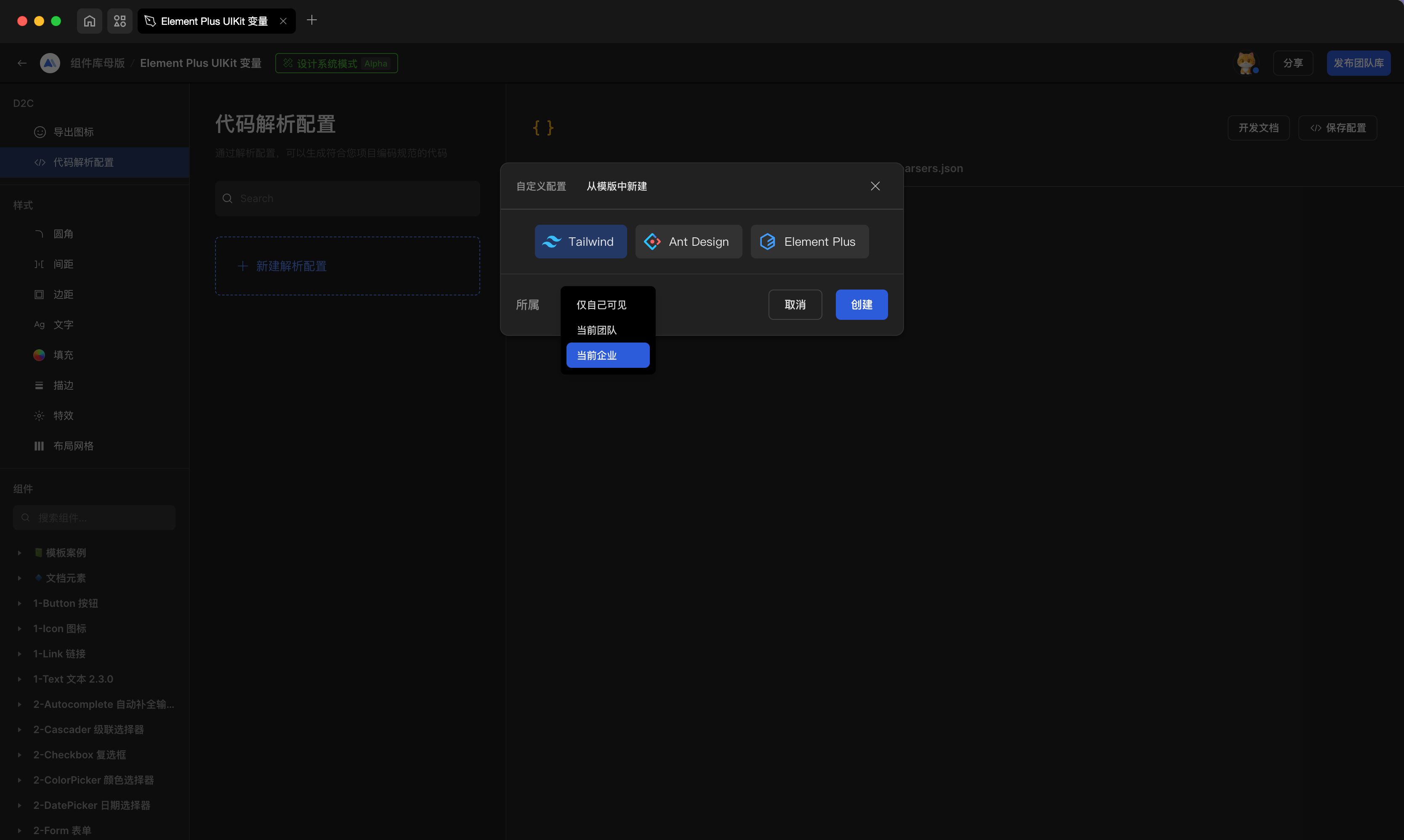Click 取消 to cancel dialog
Viewport: 1404px width, 840px height.
click(x=795, y=305)
